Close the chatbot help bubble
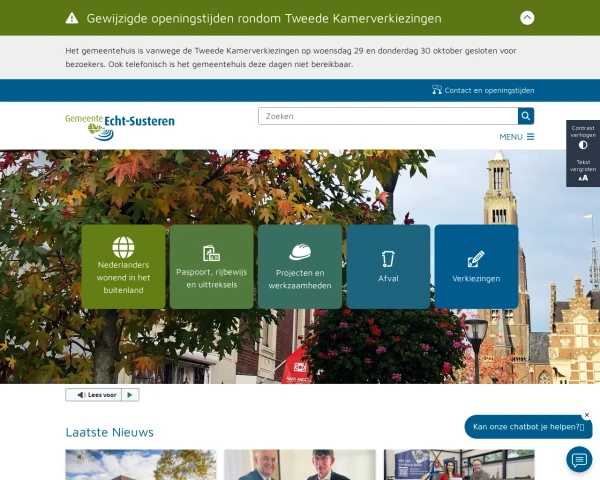 click(x=587, y=415)
